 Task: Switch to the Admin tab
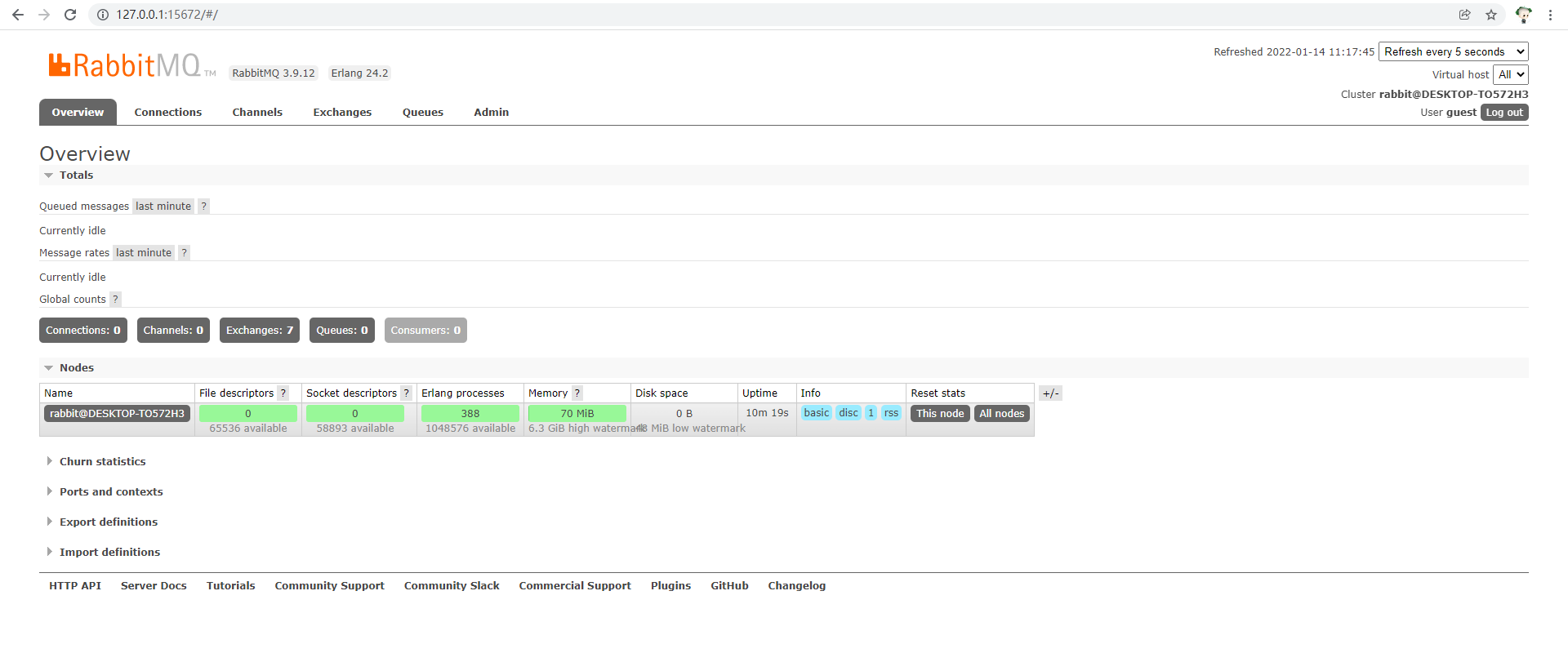[x=492, y=113]
